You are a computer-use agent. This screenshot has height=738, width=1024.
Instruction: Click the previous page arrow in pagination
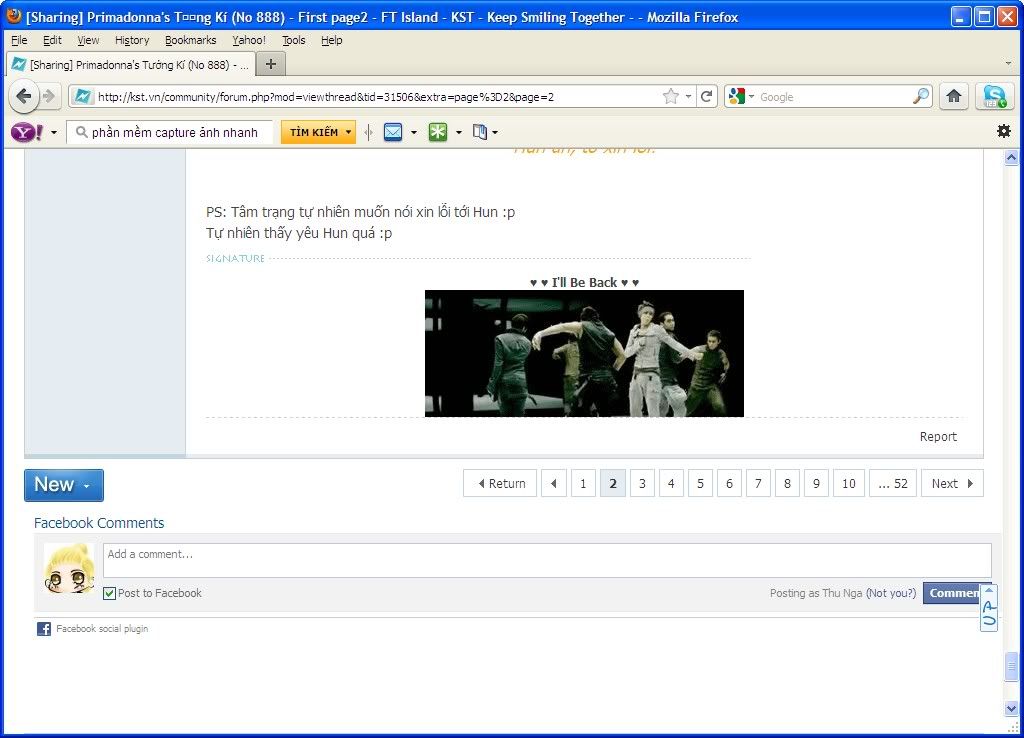pyautogui.click(x=554, y=483)
